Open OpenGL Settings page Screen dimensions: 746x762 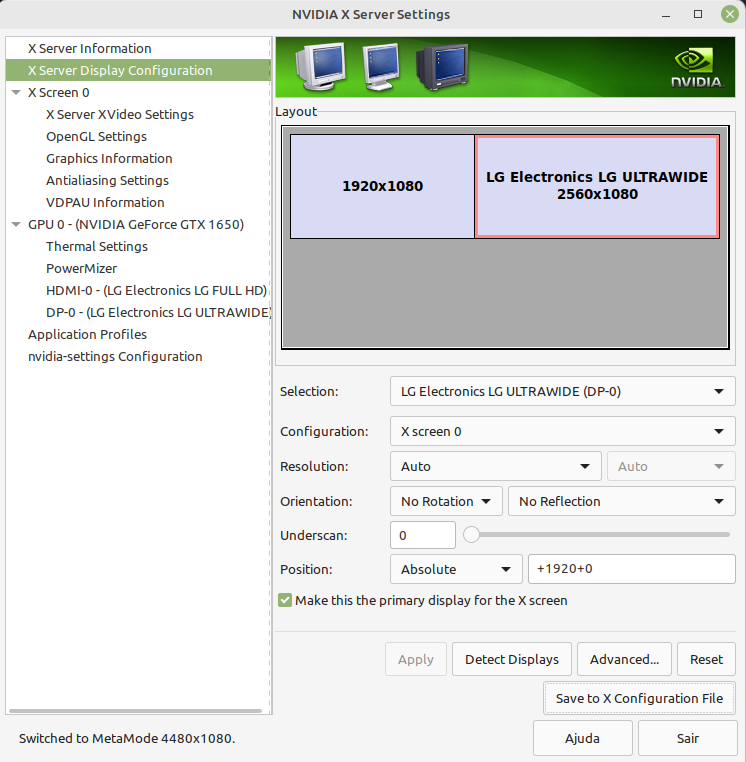point(96,137)
